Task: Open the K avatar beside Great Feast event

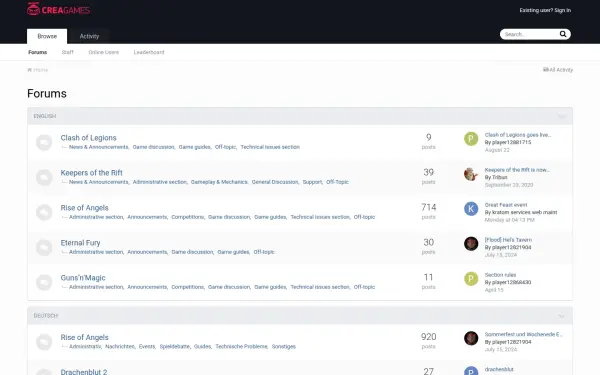Action: click(x=471, y=209)
